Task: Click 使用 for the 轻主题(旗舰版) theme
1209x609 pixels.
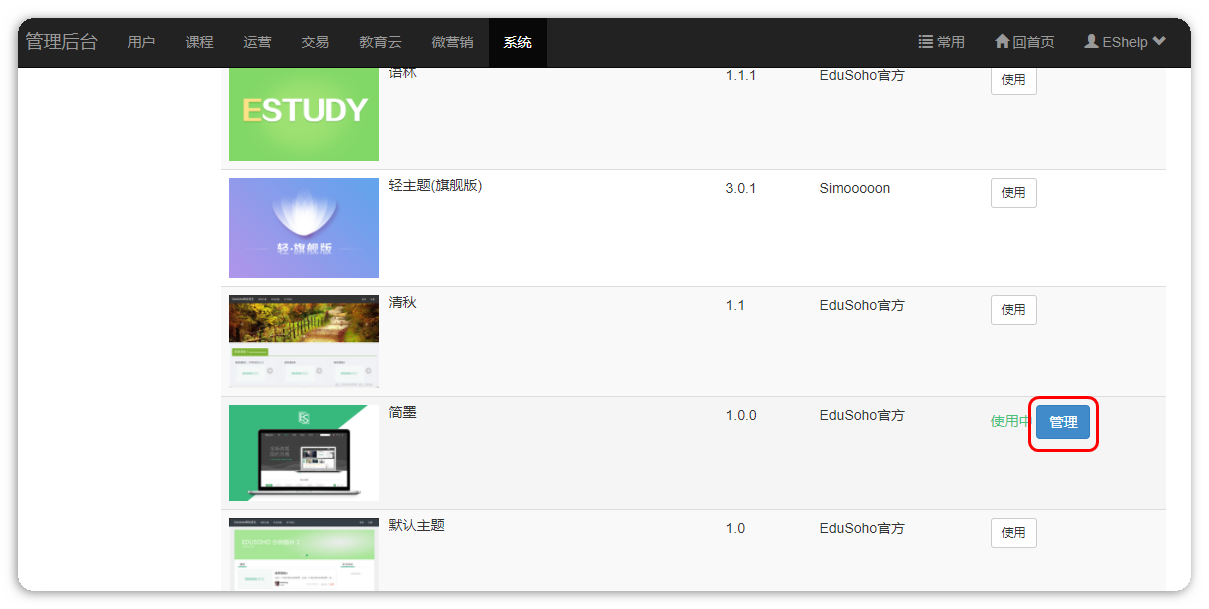Action: (x=1013, y=193)
